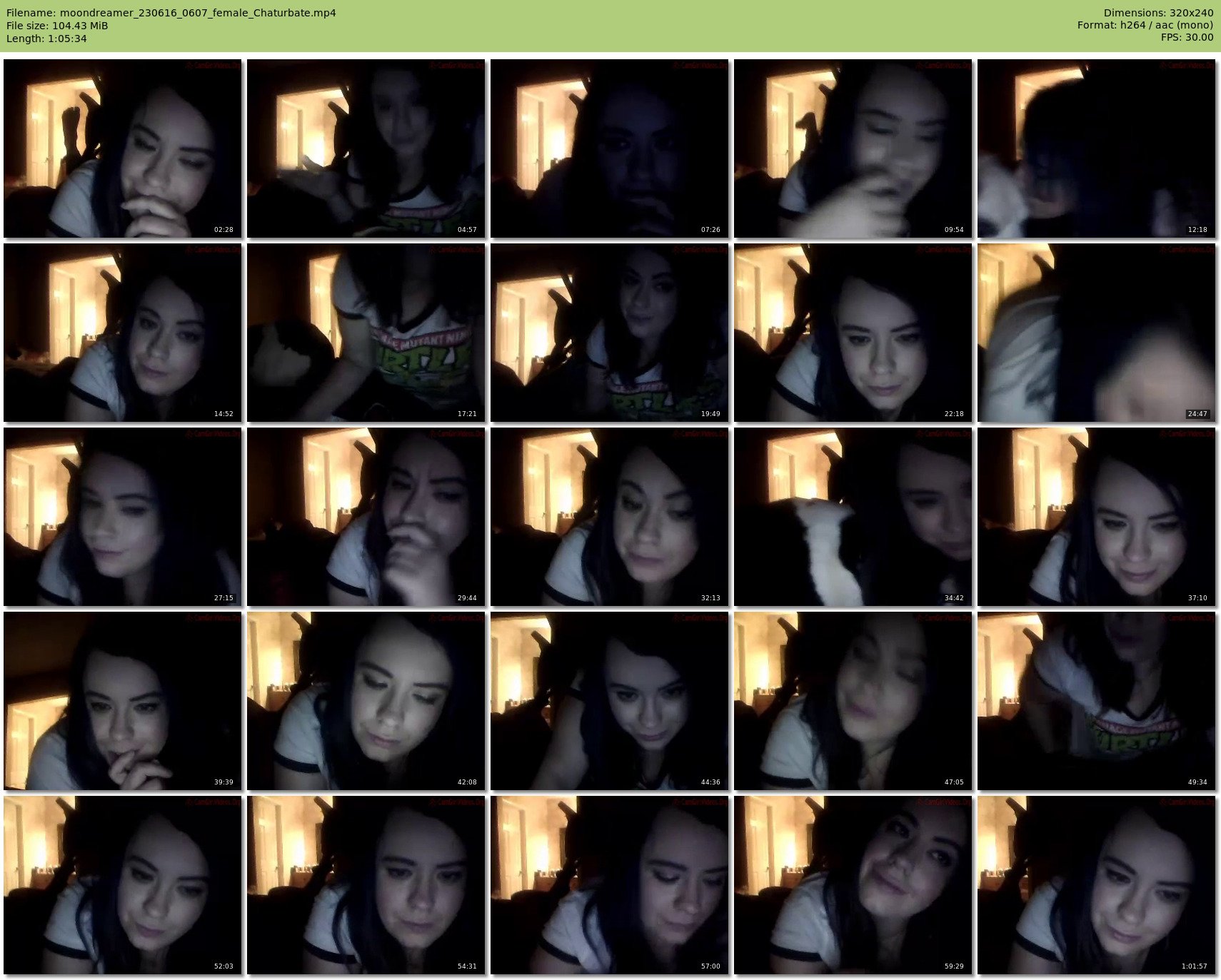Select the frame stamped 22:18
Viewport: 1221px width, 980px height.
(853, 333)
